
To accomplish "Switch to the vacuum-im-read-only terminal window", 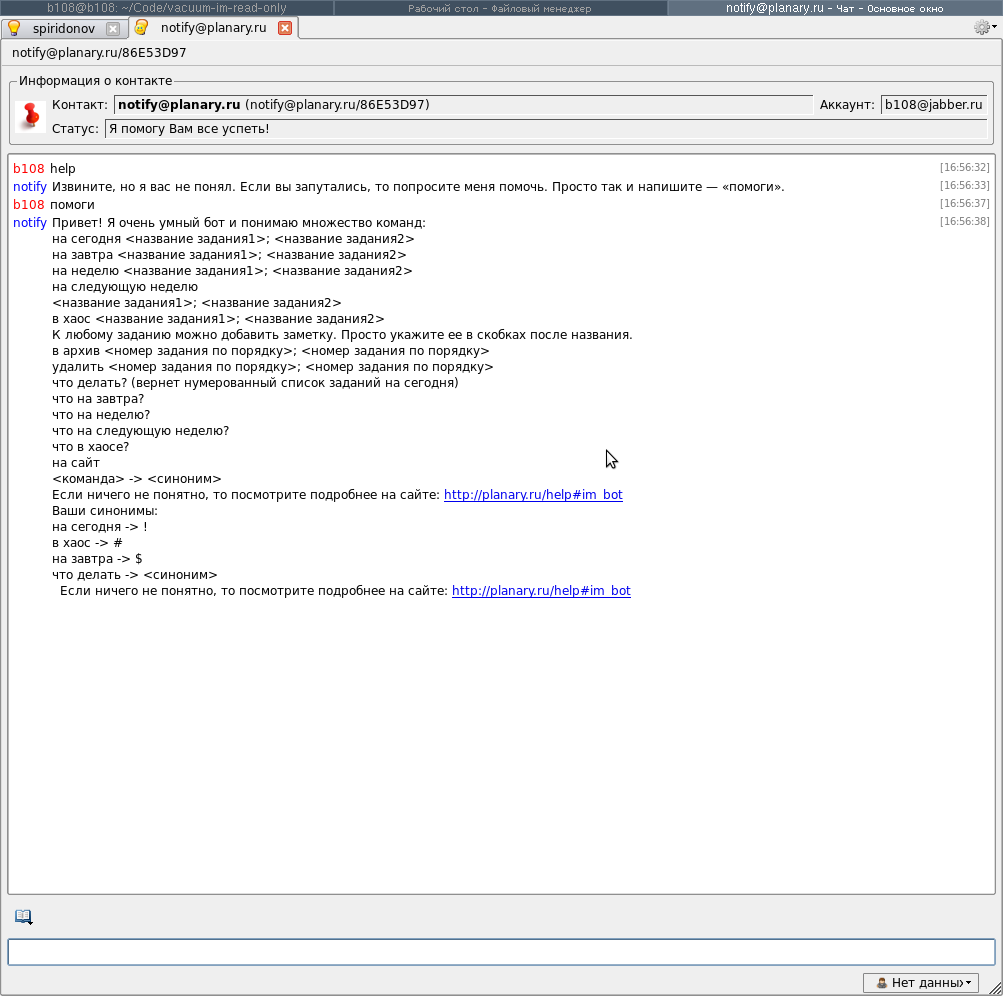I will [166, 8].
